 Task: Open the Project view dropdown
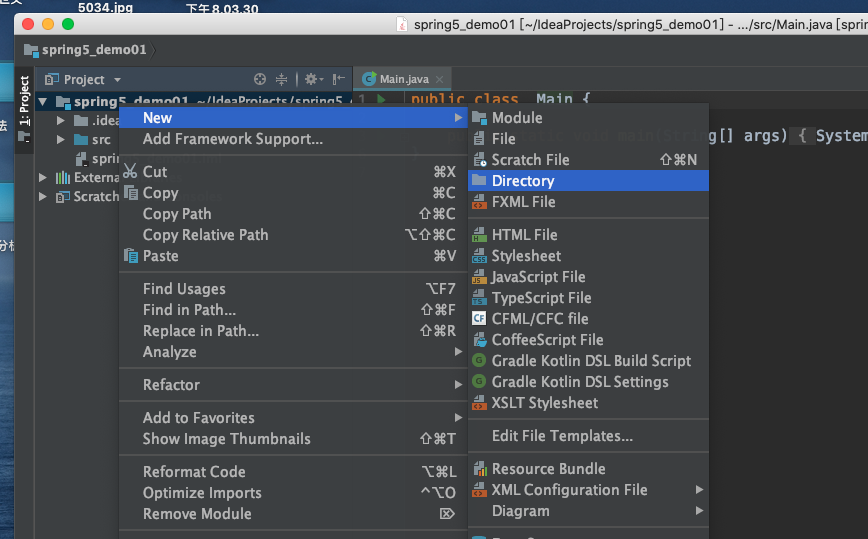[117, 80]
